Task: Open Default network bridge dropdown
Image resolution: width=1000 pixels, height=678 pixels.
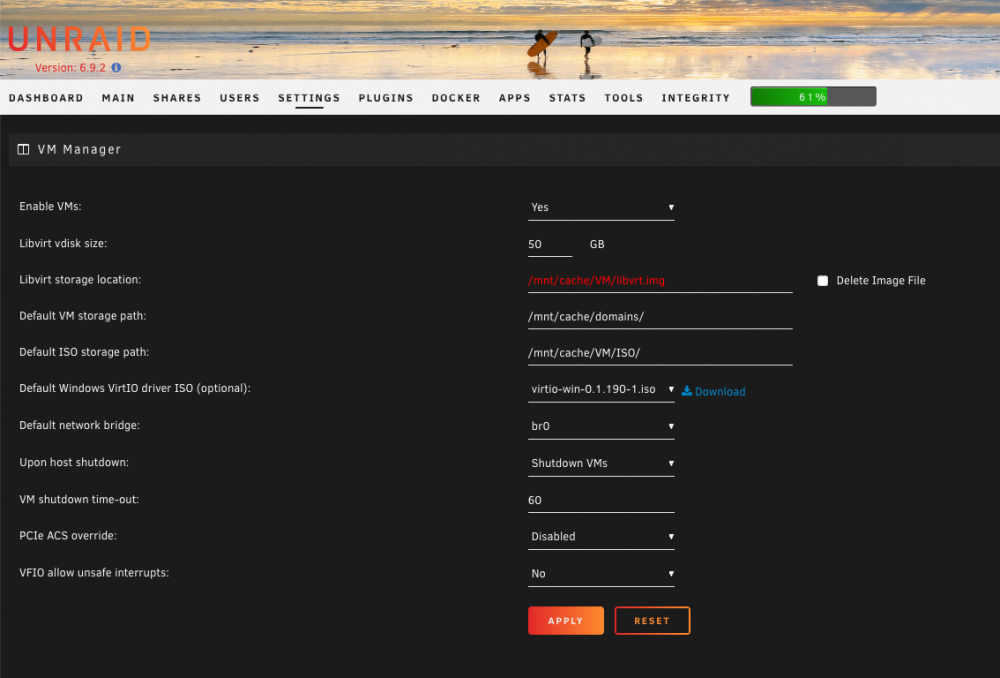Action: point(601,426)
